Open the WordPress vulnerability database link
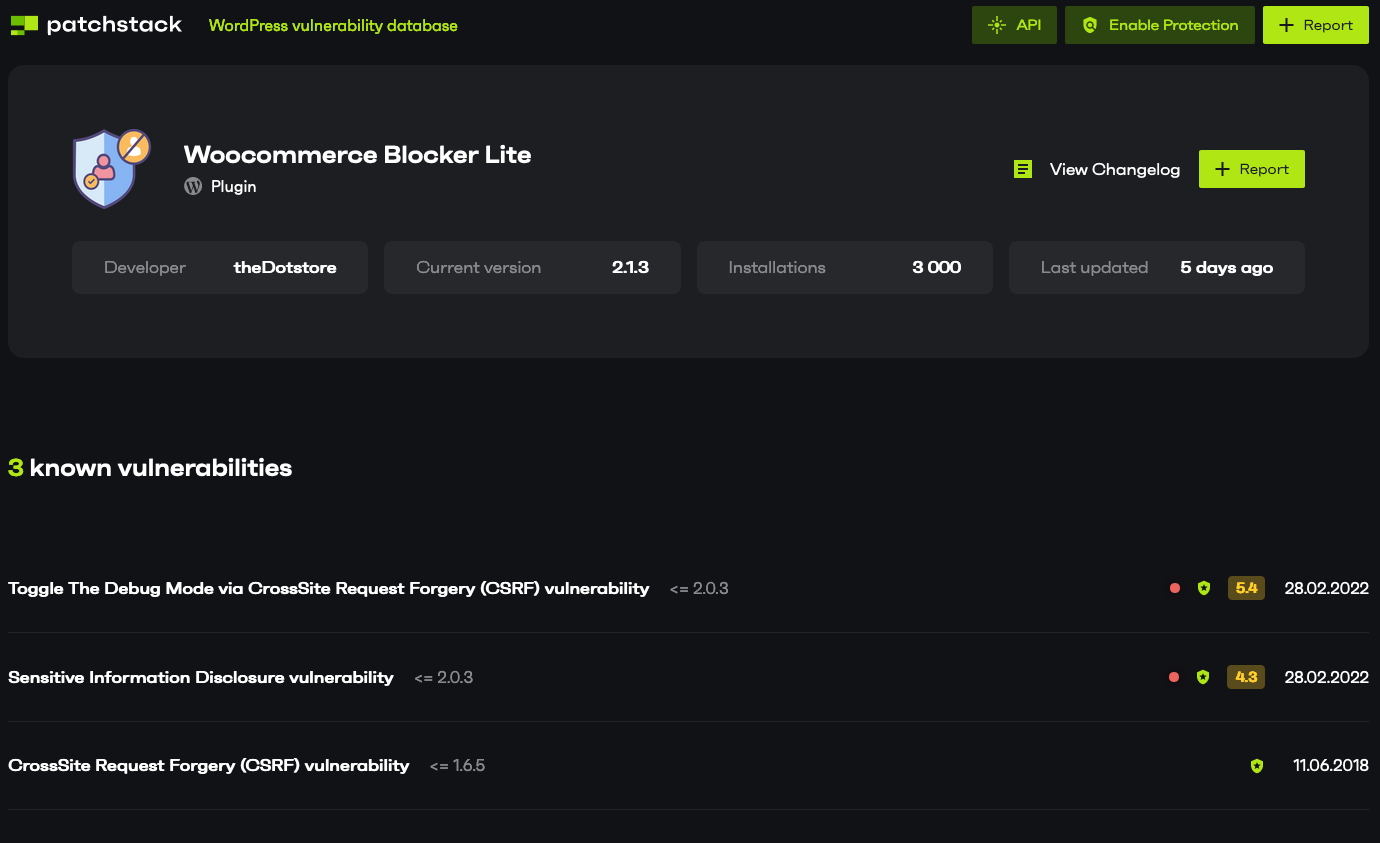1380x843 pixels. click(333, 26)
